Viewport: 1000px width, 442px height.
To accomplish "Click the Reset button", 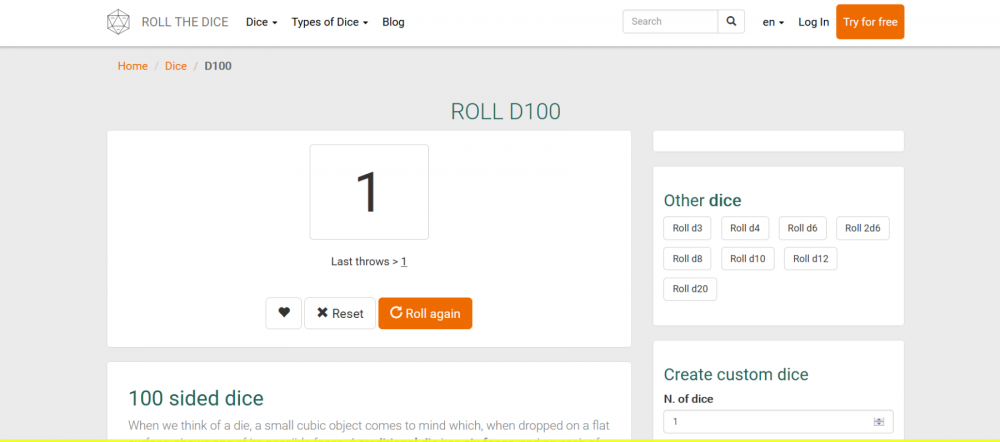I will [340, 313].
